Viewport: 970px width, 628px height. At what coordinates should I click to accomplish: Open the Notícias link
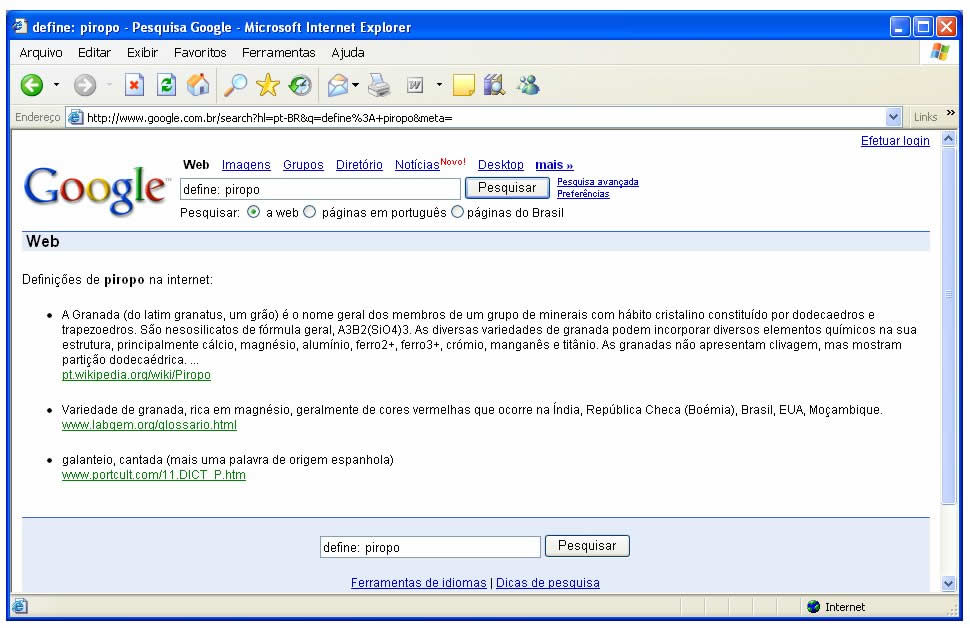417,165
